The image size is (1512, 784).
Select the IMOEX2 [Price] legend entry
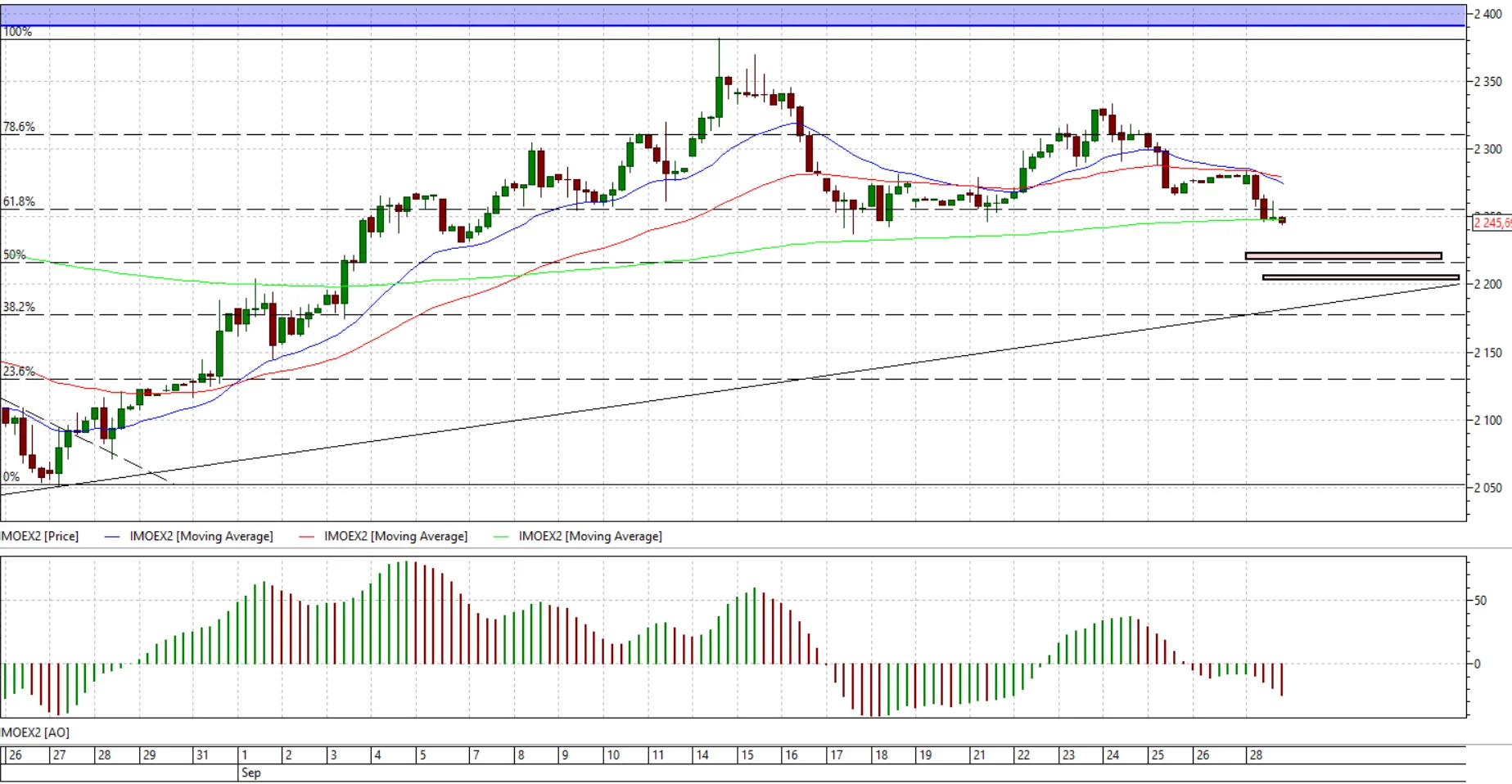39,536
